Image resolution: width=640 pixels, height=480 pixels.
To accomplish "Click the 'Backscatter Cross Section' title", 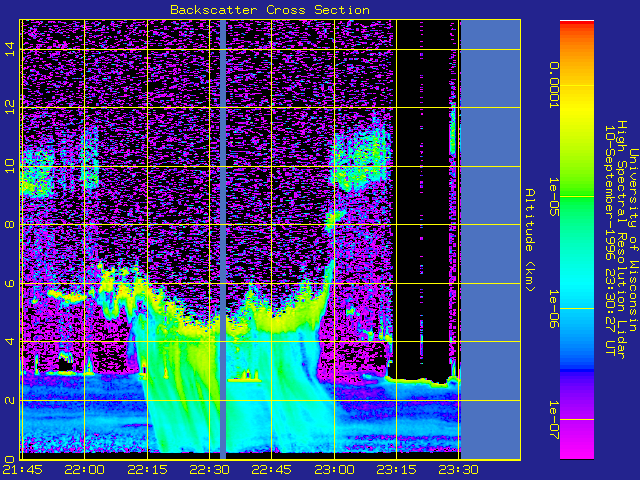I will [270, 10].
